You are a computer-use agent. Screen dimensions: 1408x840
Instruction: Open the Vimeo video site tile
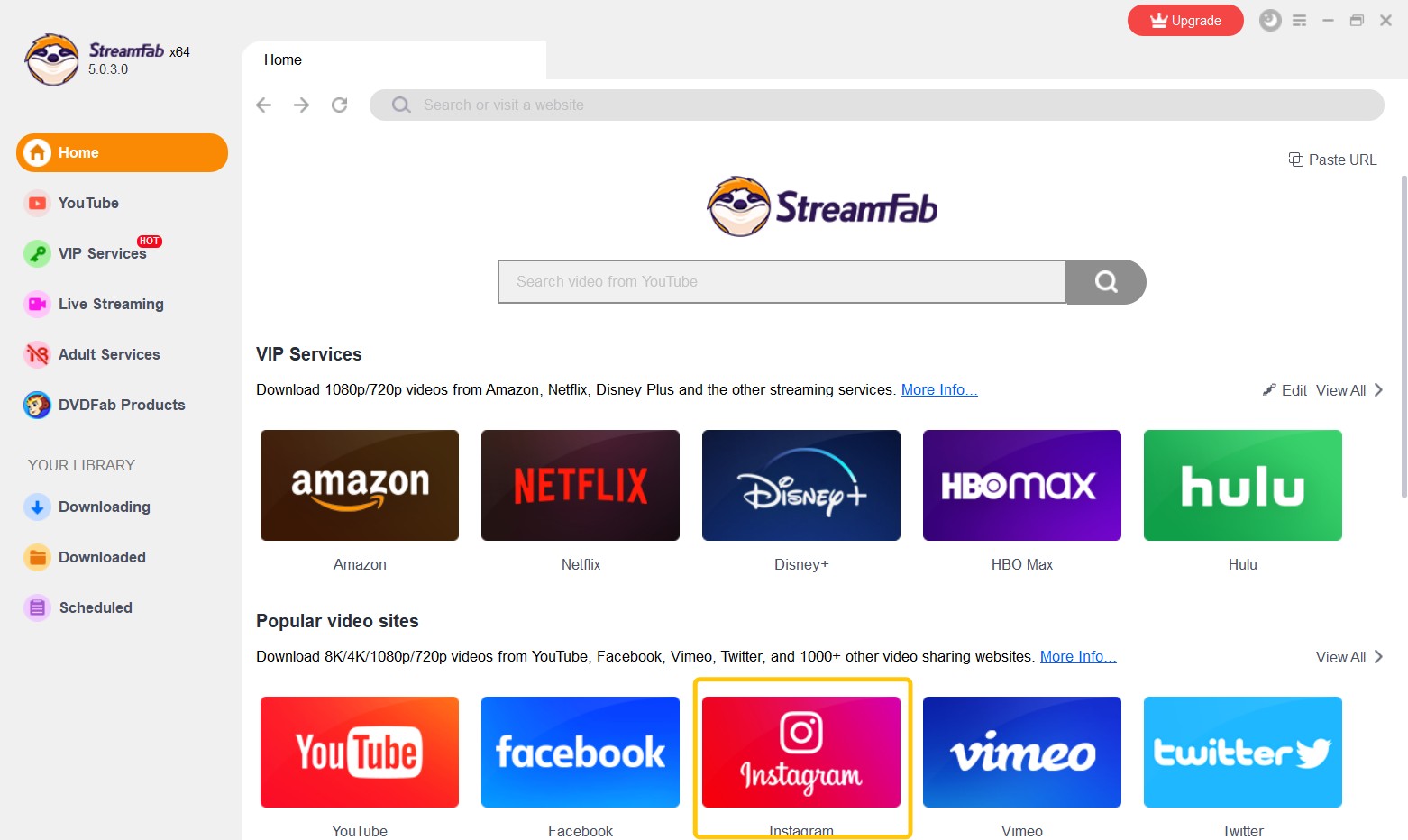(x=1022, y=752)
